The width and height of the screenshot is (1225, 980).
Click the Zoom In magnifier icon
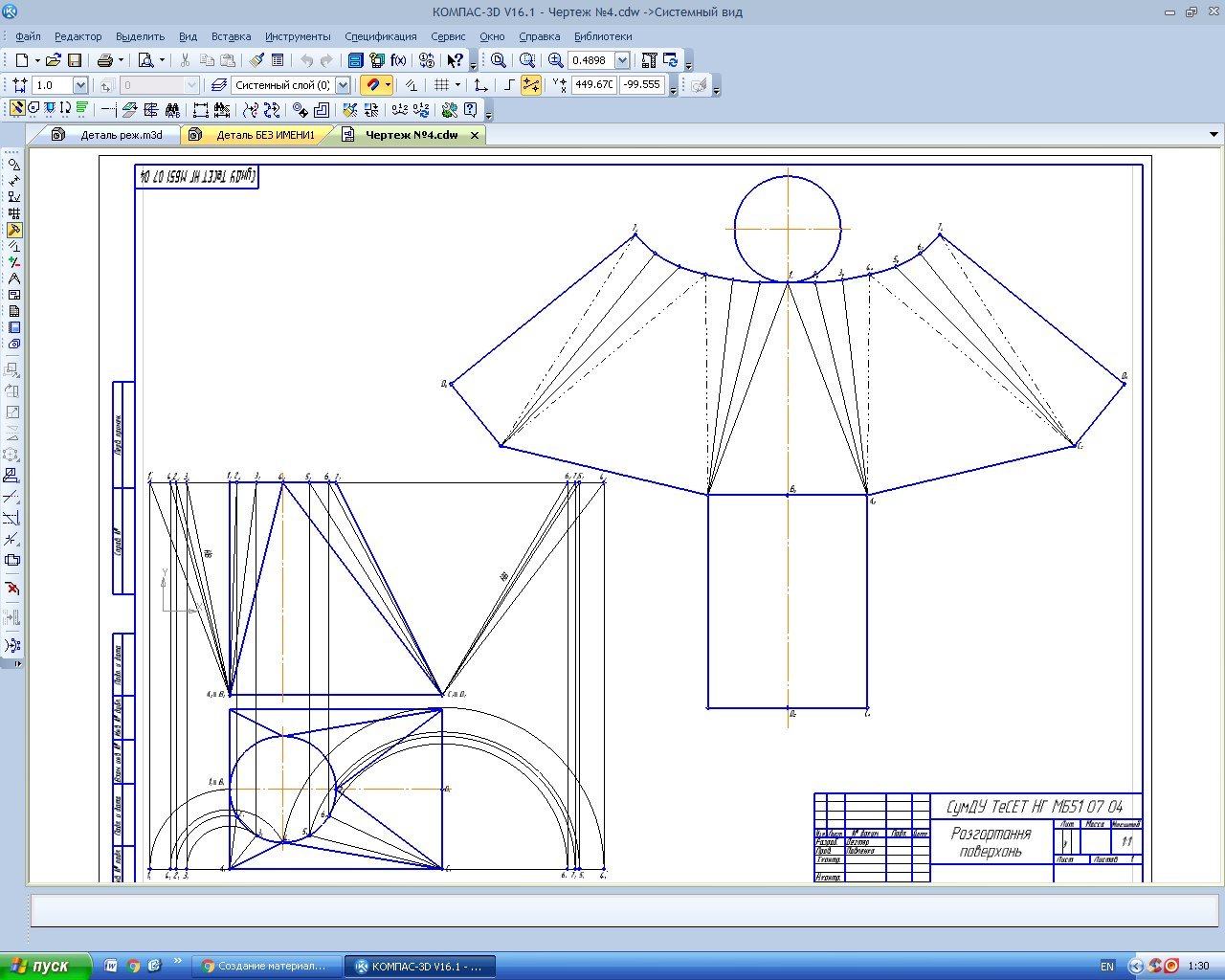[555, 60]
